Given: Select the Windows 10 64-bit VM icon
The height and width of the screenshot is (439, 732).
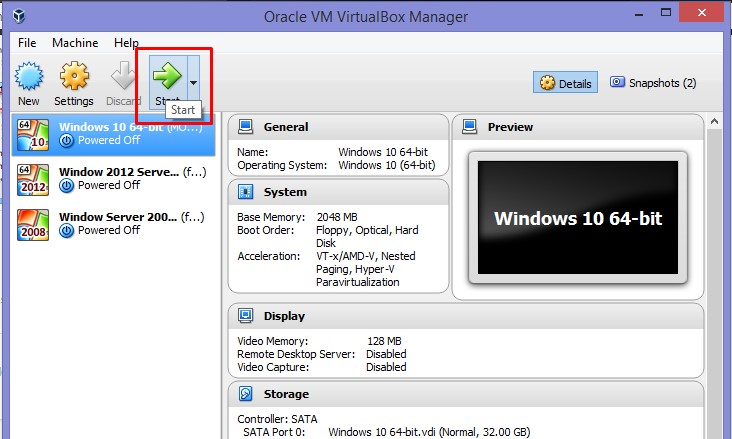Looking at the screenshot, I should coord(33,134).
